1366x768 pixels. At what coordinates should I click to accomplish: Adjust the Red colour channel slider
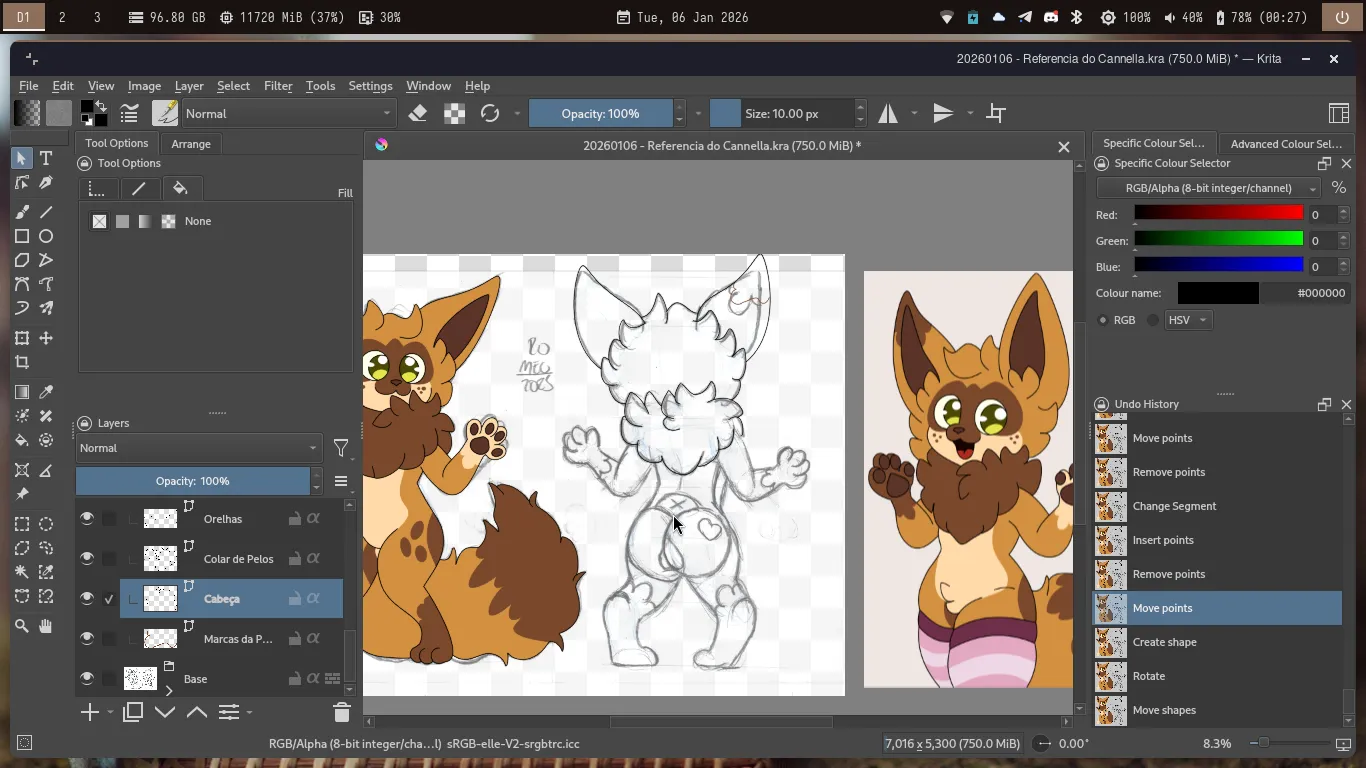1218,214
